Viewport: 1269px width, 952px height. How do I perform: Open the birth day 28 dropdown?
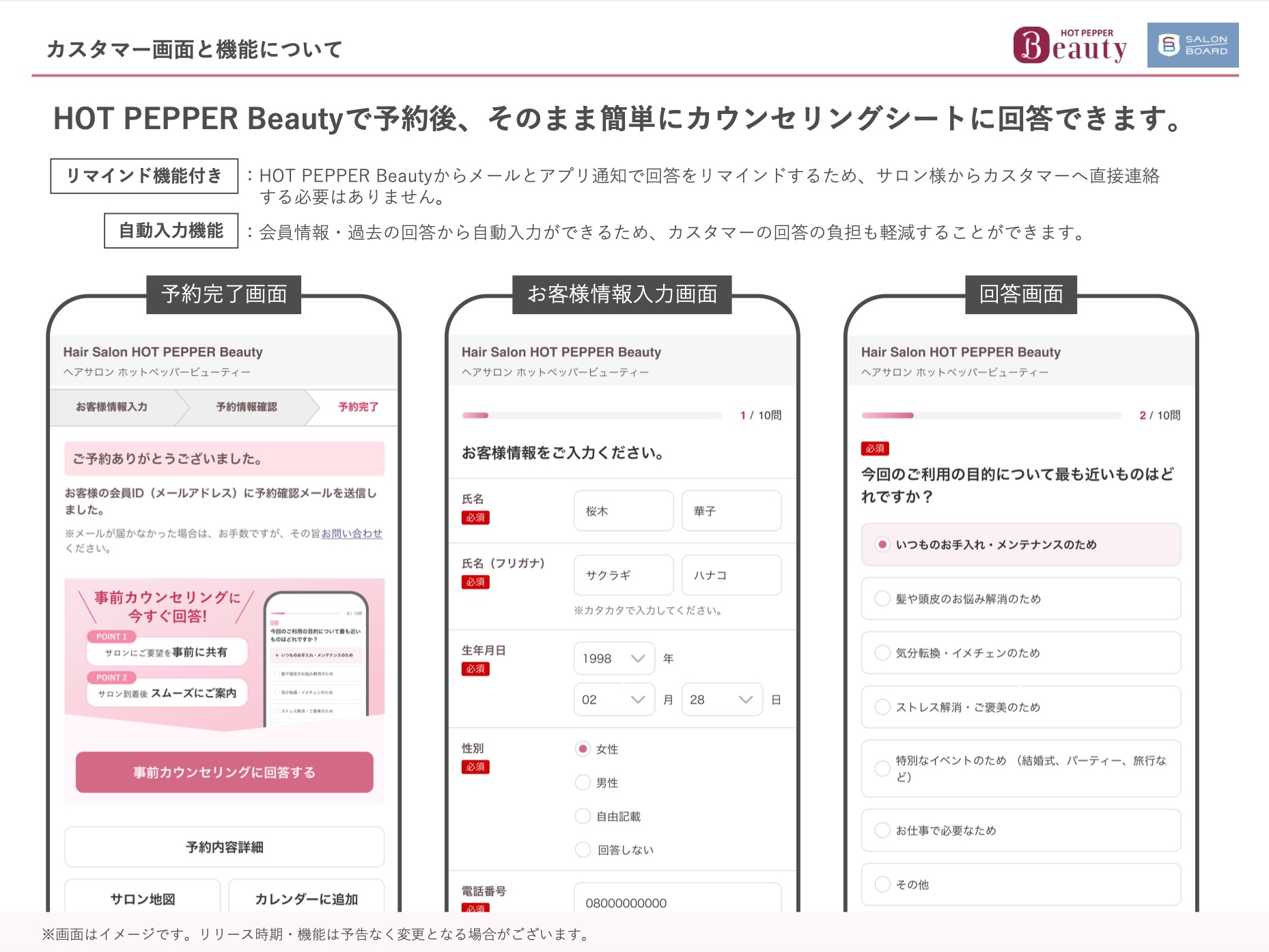[721, 699]
